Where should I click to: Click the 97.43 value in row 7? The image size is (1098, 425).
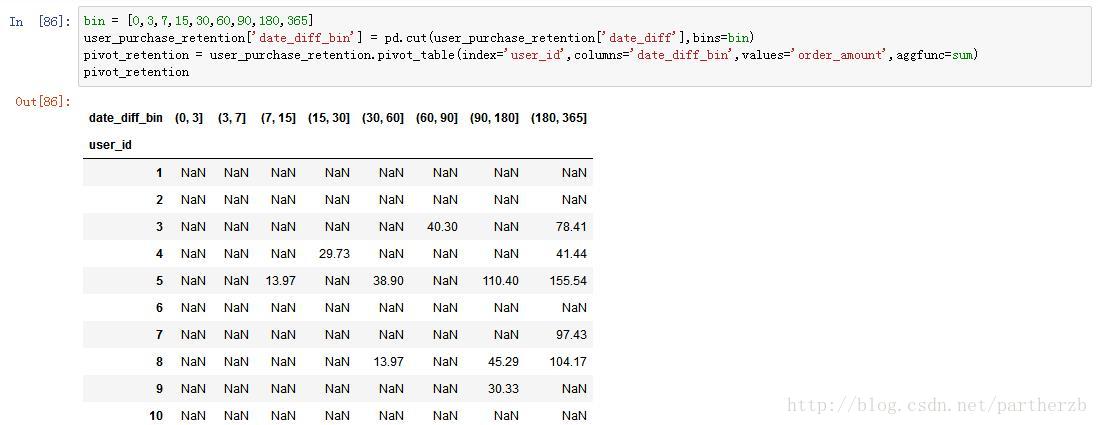pyautogui.click(x=571, y=335)
